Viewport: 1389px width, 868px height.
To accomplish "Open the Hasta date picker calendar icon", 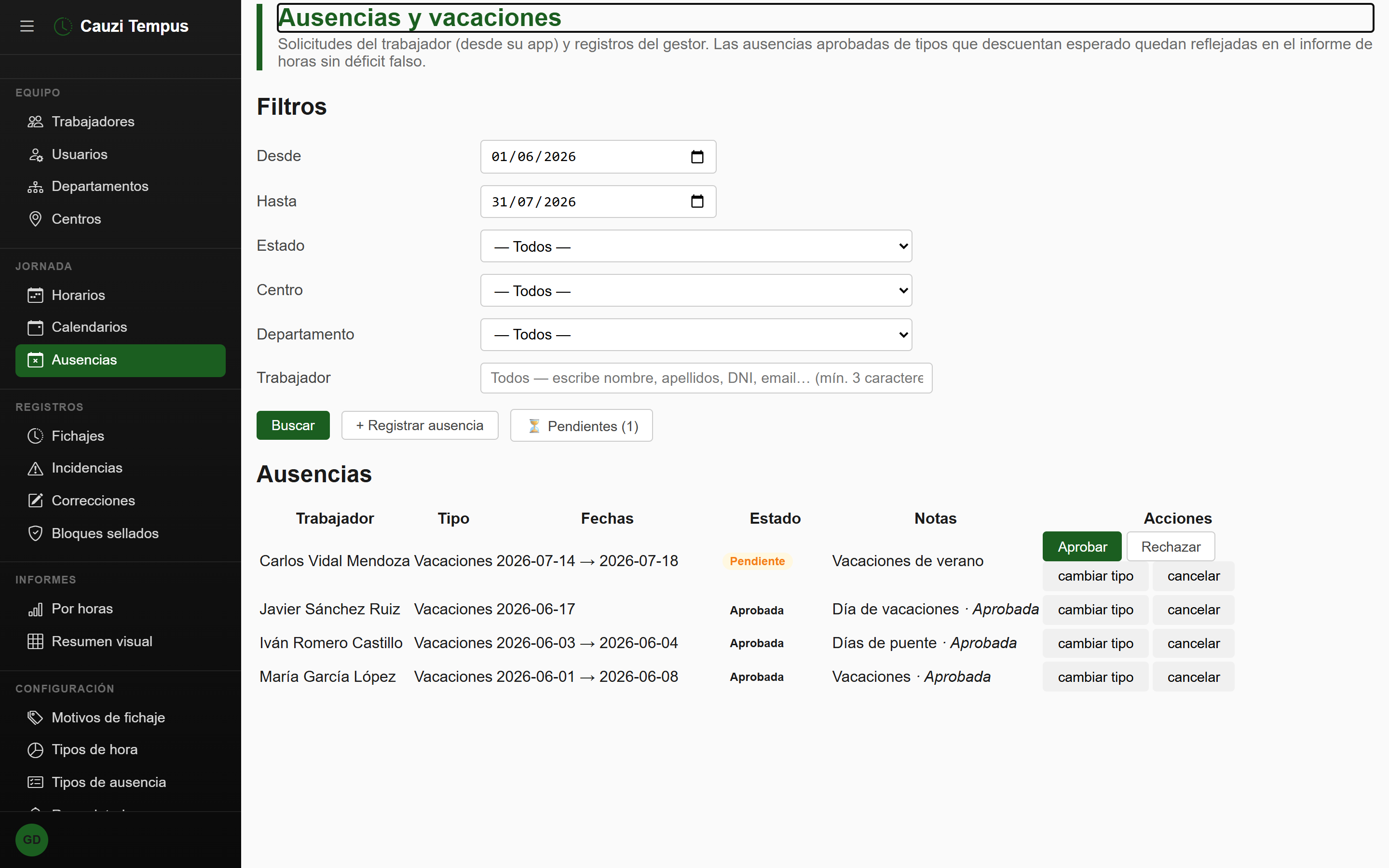I will [697, 202].
